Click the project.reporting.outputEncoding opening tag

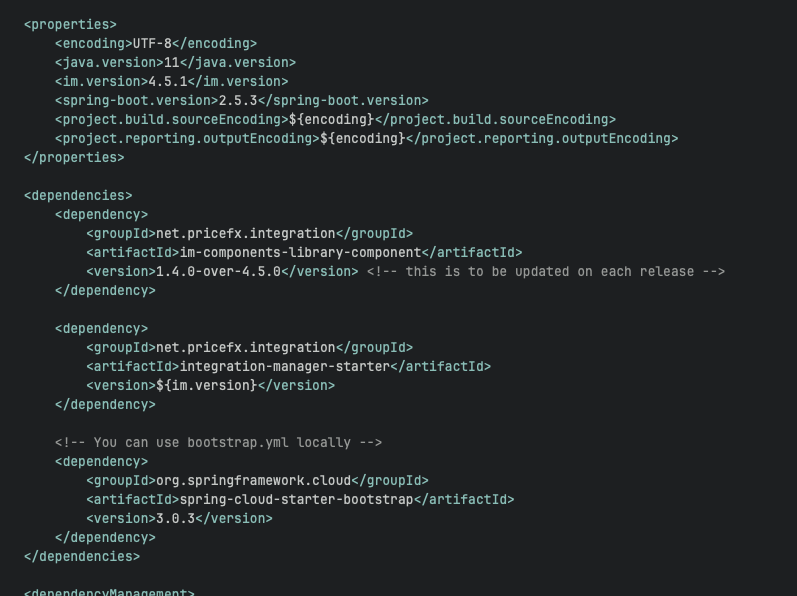pos(187,138)
